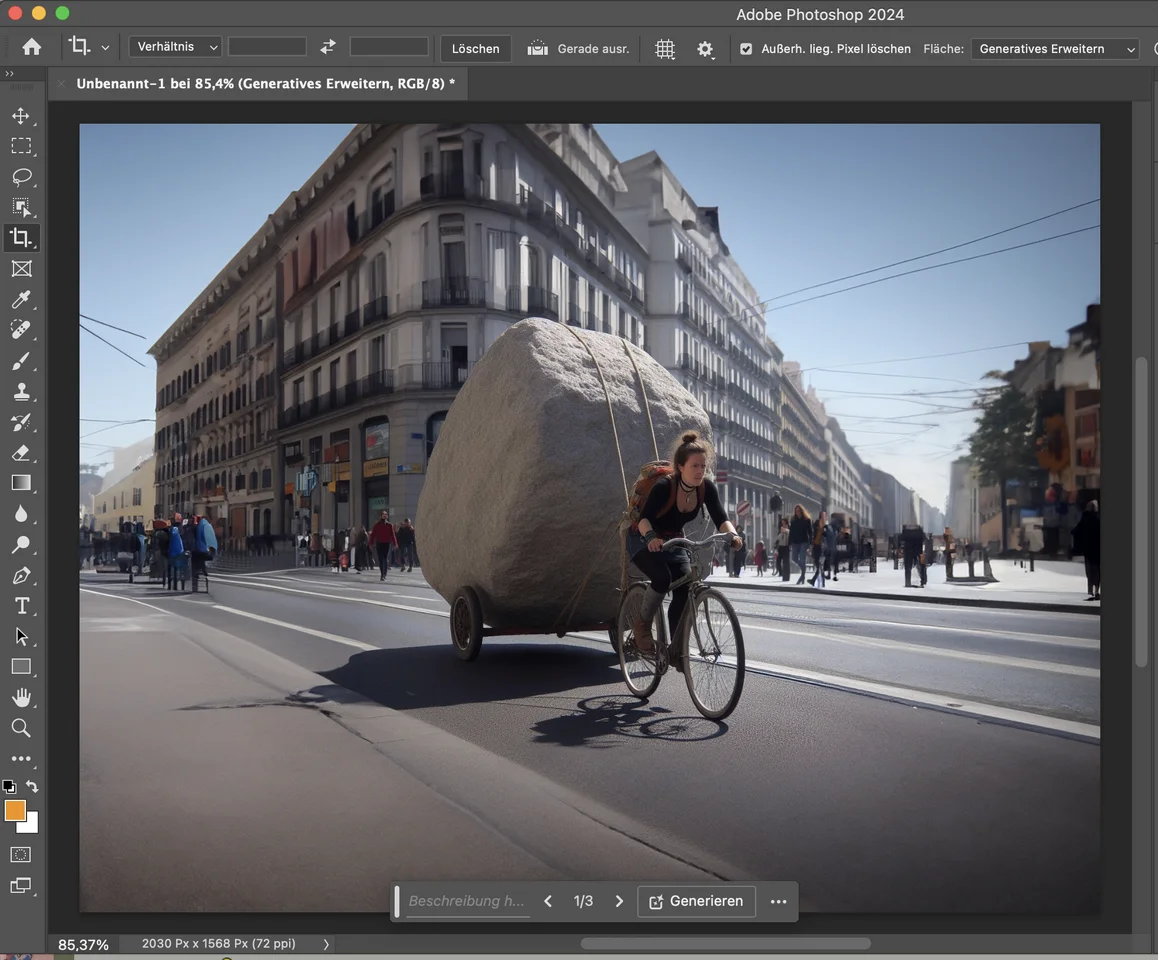
Task: Select the Lasso tool
Action: click(x=21, y=177)
